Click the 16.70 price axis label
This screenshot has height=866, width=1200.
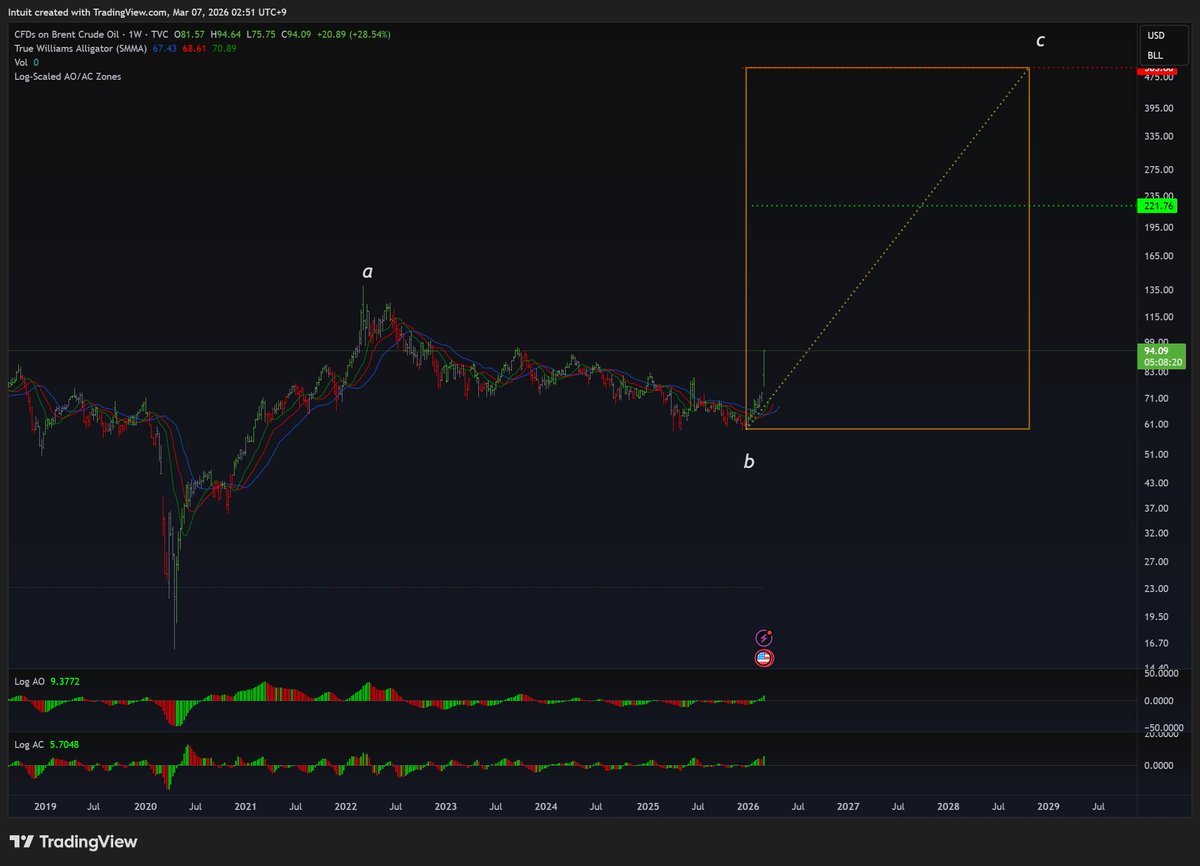[1156, 643]
